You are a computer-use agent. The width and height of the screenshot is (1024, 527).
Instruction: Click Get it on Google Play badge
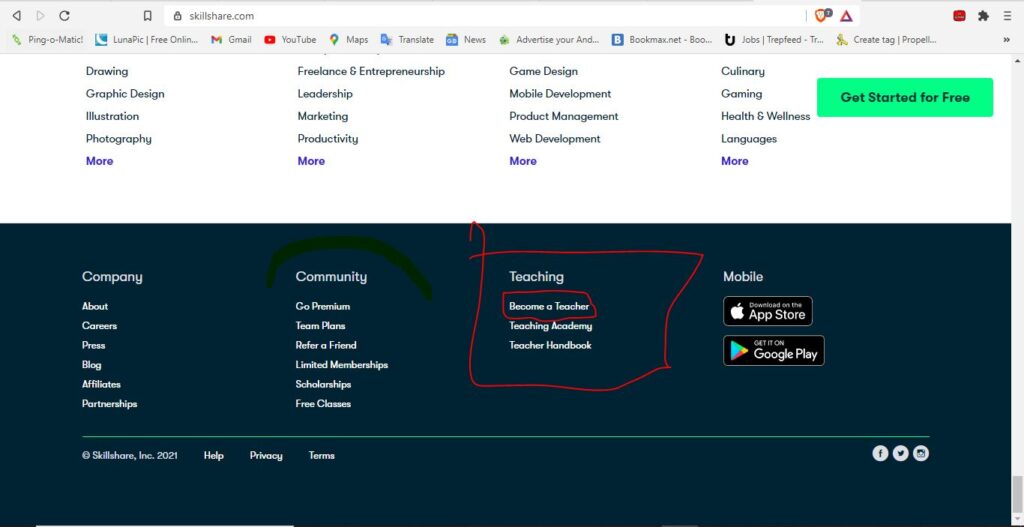pos(774,351)
